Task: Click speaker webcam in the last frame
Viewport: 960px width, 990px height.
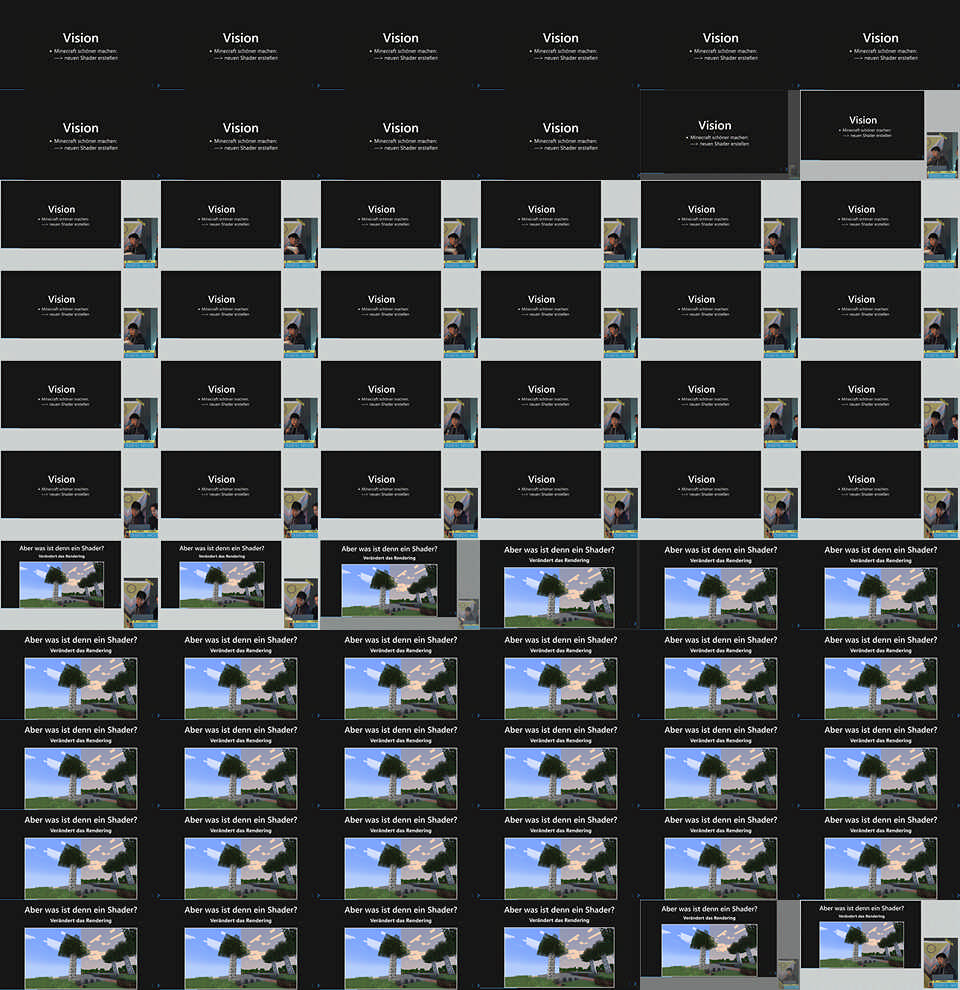Action: pyautogui.click(x=939, y=962)
